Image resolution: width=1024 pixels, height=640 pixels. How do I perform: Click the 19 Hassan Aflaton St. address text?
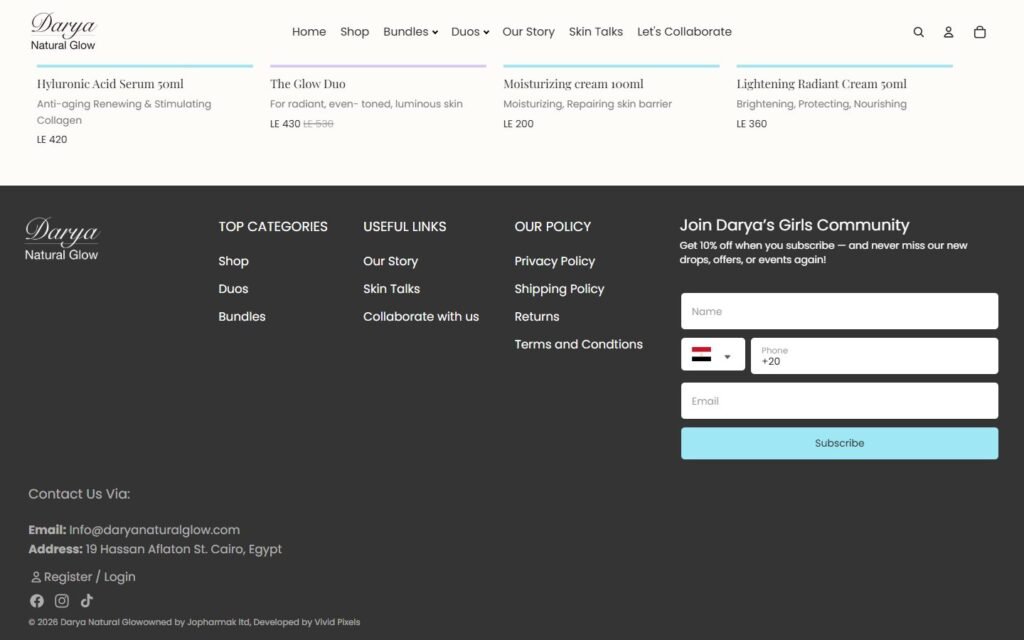tap(184, 549)
